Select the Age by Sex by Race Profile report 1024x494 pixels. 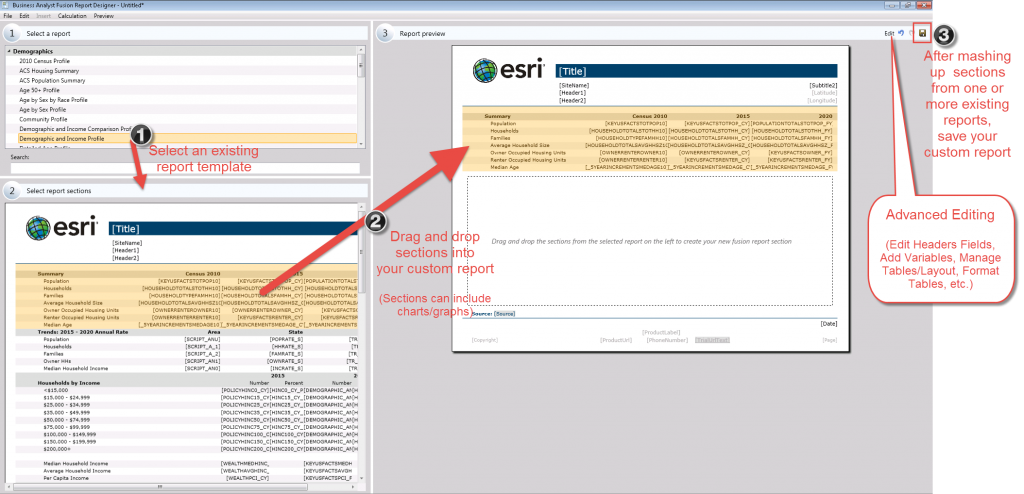tap(182, 100)
